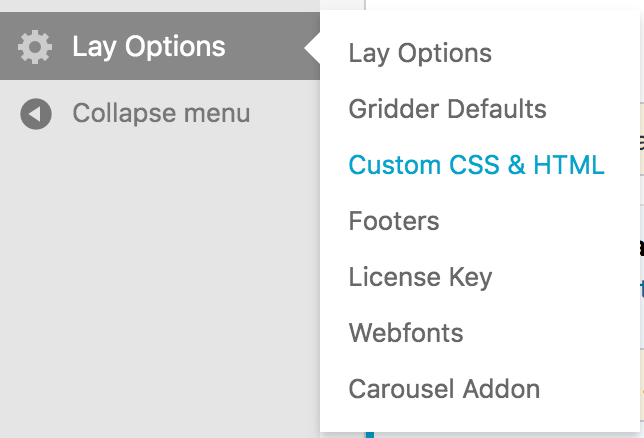Collapse the admin sidebar using the circled arrow

pyautogui.click(x=35, y=114)
